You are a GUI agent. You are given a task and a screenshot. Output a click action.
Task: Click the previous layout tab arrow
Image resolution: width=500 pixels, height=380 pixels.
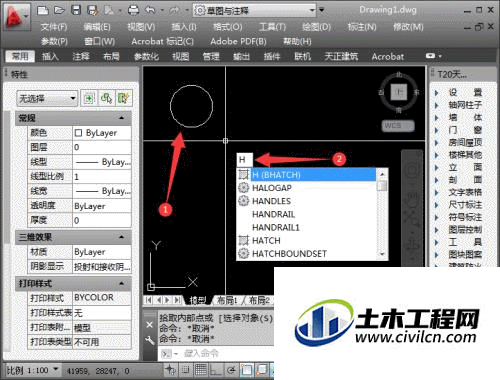tap(159, 300)
